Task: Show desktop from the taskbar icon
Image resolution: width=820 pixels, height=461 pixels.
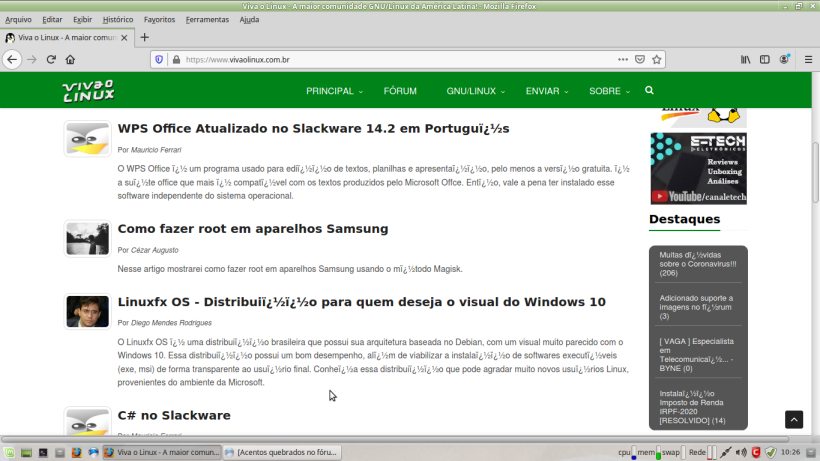Action: [x=26, y=453]
